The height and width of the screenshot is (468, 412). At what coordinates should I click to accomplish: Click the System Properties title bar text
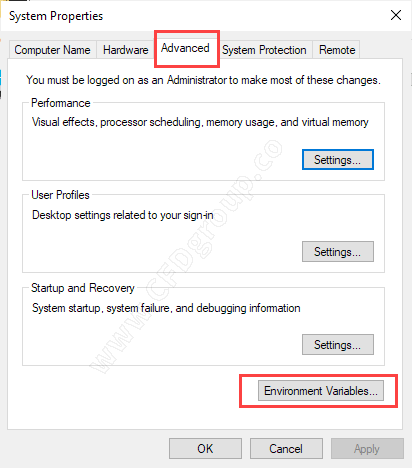[x=56, y=16]
